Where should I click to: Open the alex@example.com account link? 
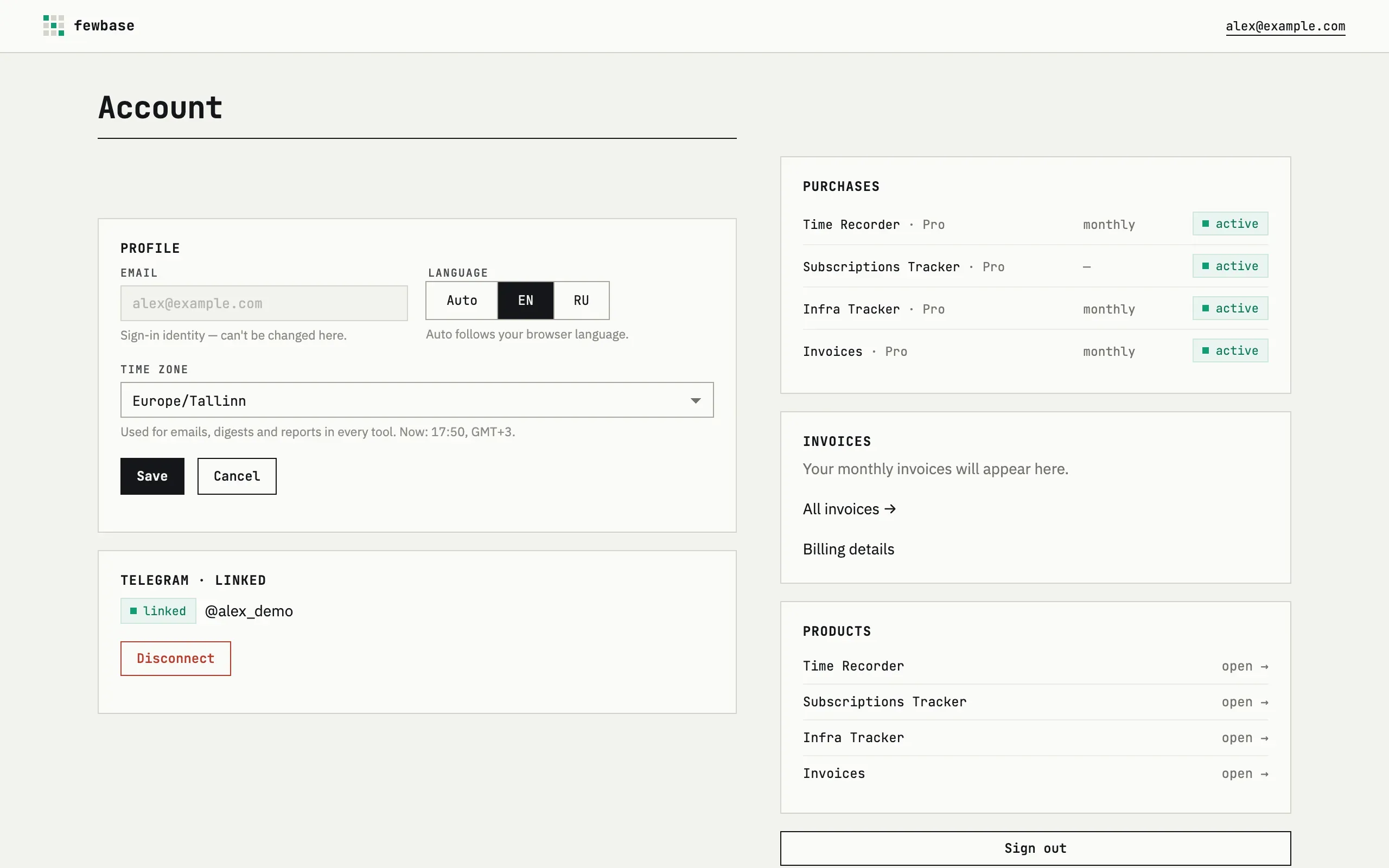click(1285, 27)
